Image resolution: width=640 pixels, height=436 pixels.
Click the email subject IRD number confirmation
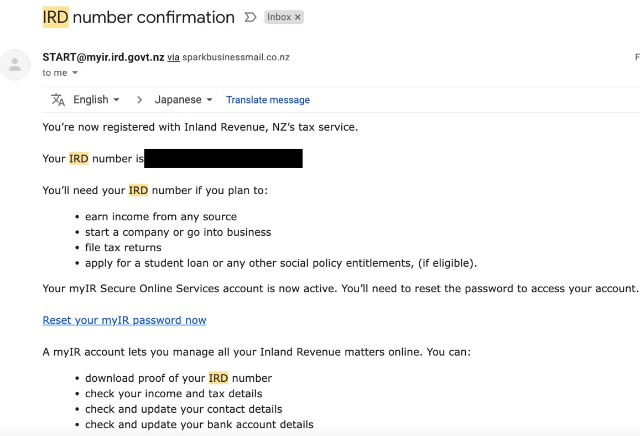(138, 17)
